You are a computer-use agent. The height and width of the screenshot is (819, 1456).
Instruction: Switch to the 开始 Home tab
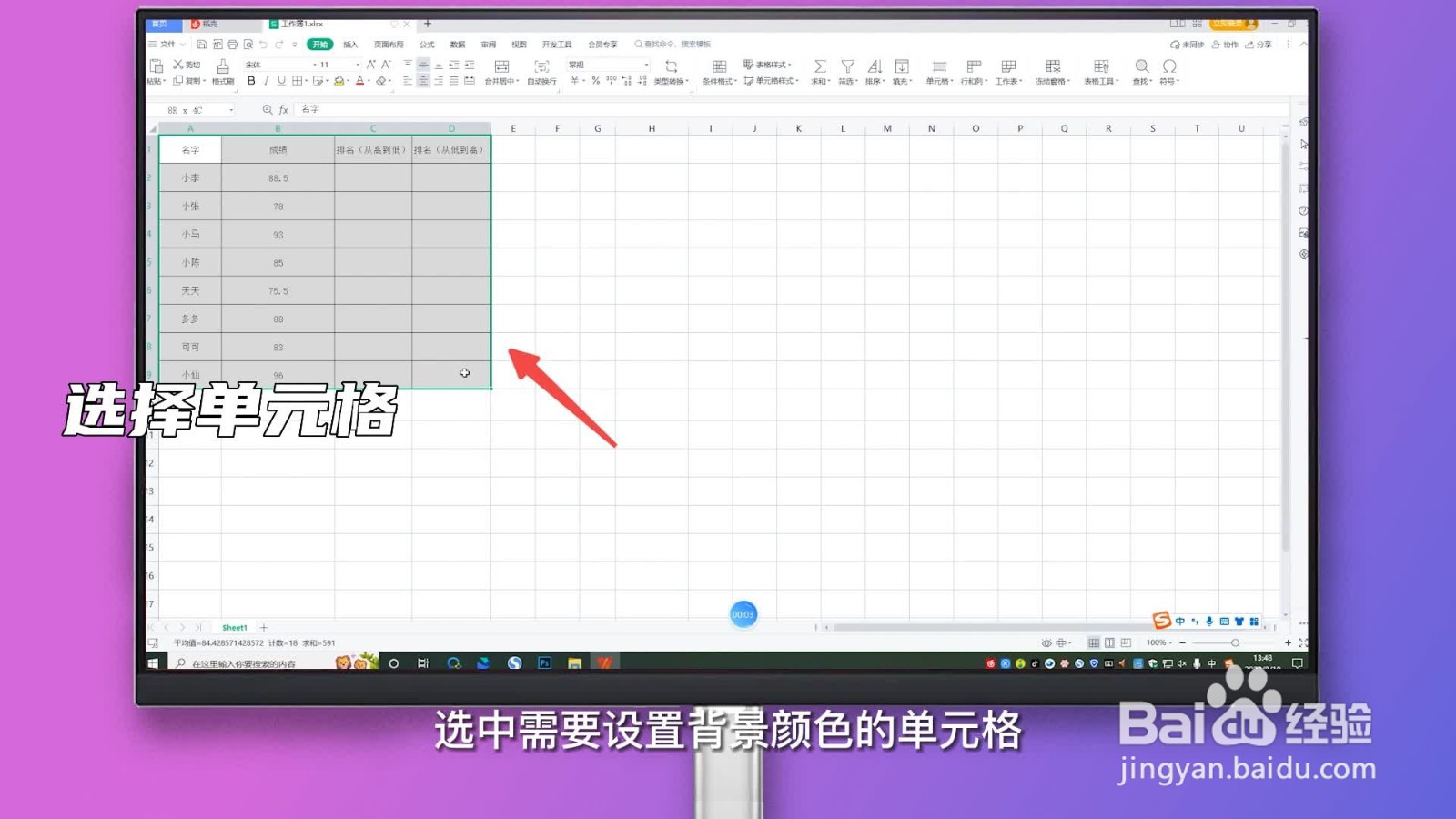click(319, 44)
